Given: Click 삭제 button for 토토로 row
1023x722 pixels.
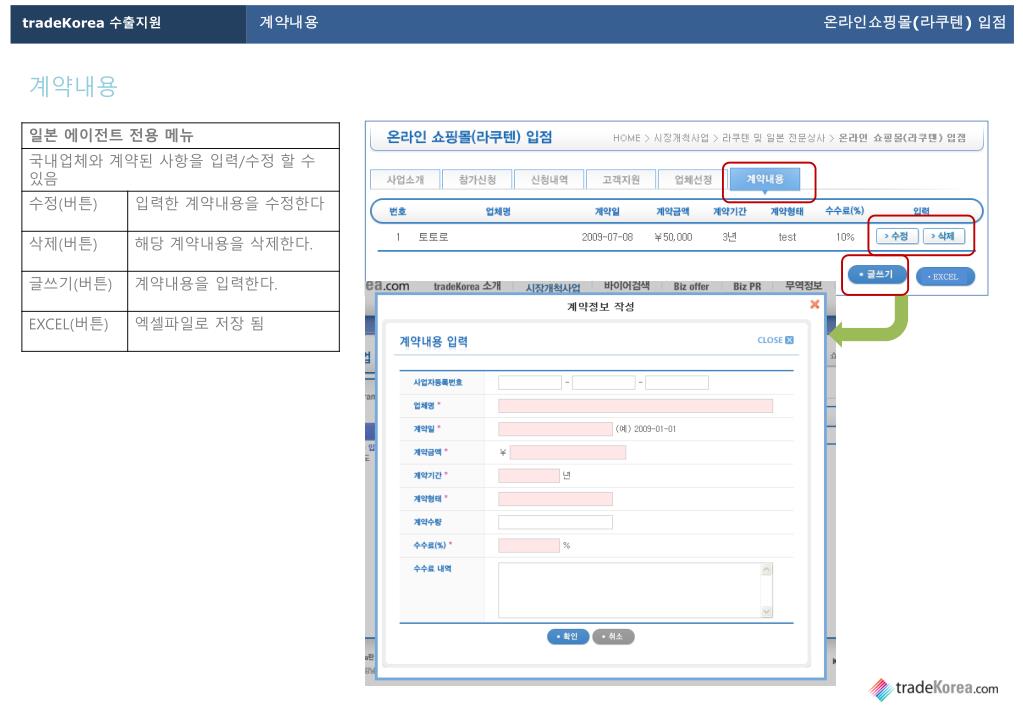Looking at the screenshot, I should 943,236.
